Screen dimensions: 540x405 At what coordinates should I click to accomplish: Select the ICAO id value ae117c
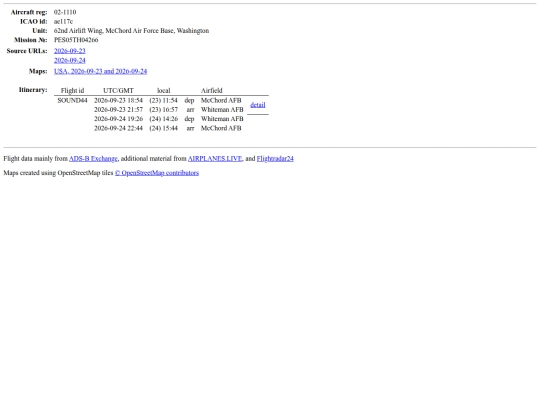point(63,21)
